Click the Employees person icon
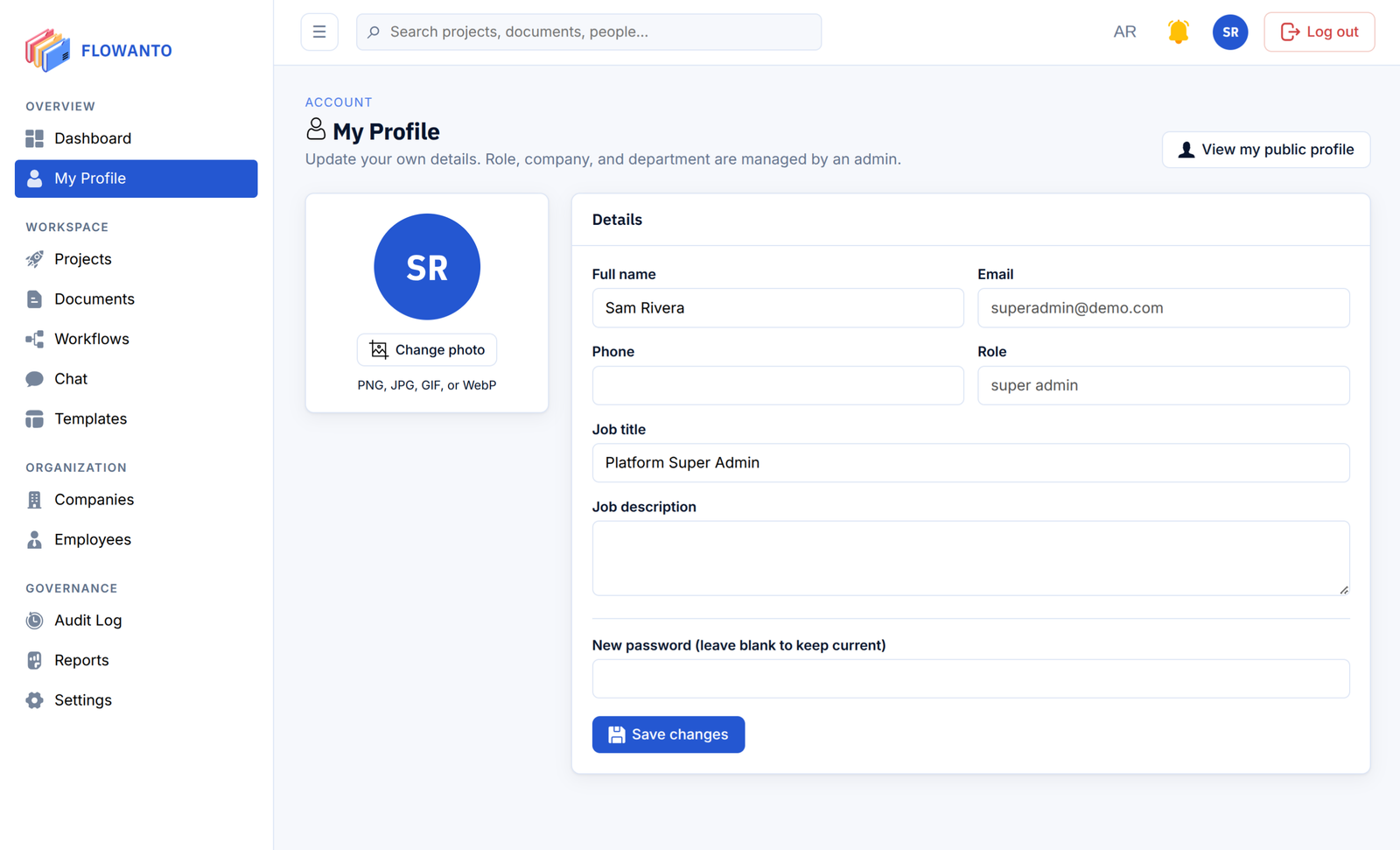Image resolution: width=1400 pixels, height=850 pixels. pyautogui.click(x=34, y=540)
